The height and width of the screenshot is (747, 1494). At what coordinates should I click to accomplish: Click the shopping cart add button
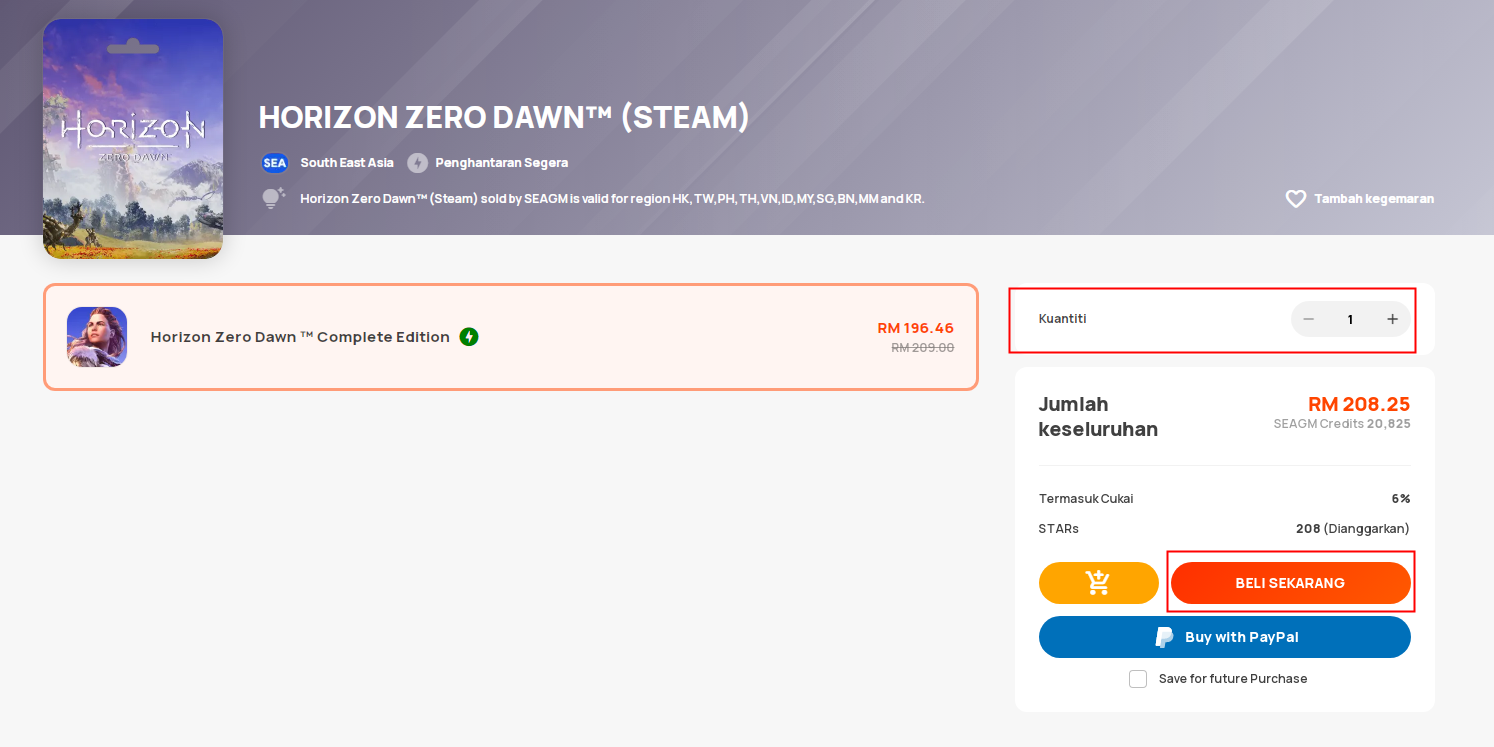pos(1098,583)
